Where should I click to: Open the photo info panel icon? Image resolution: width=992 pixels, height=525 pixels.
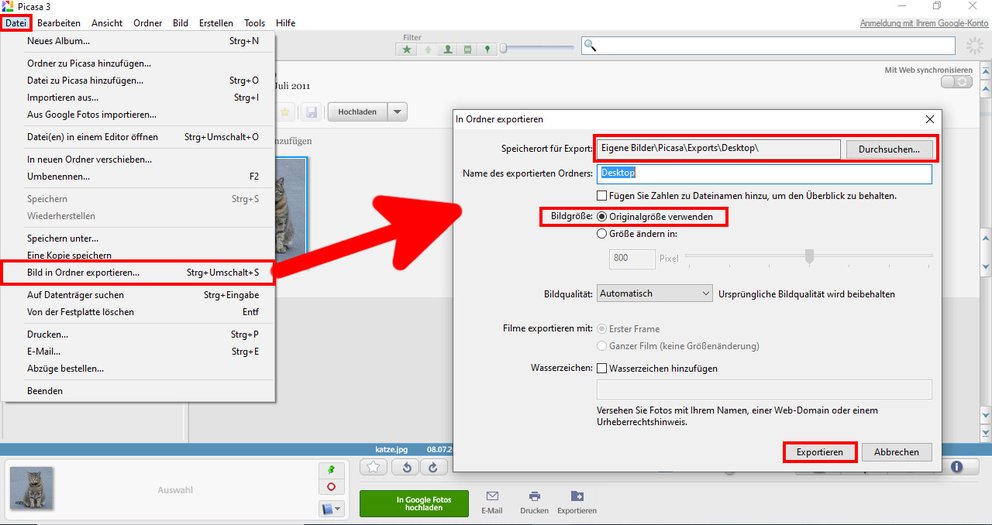[x=956, y=467]
